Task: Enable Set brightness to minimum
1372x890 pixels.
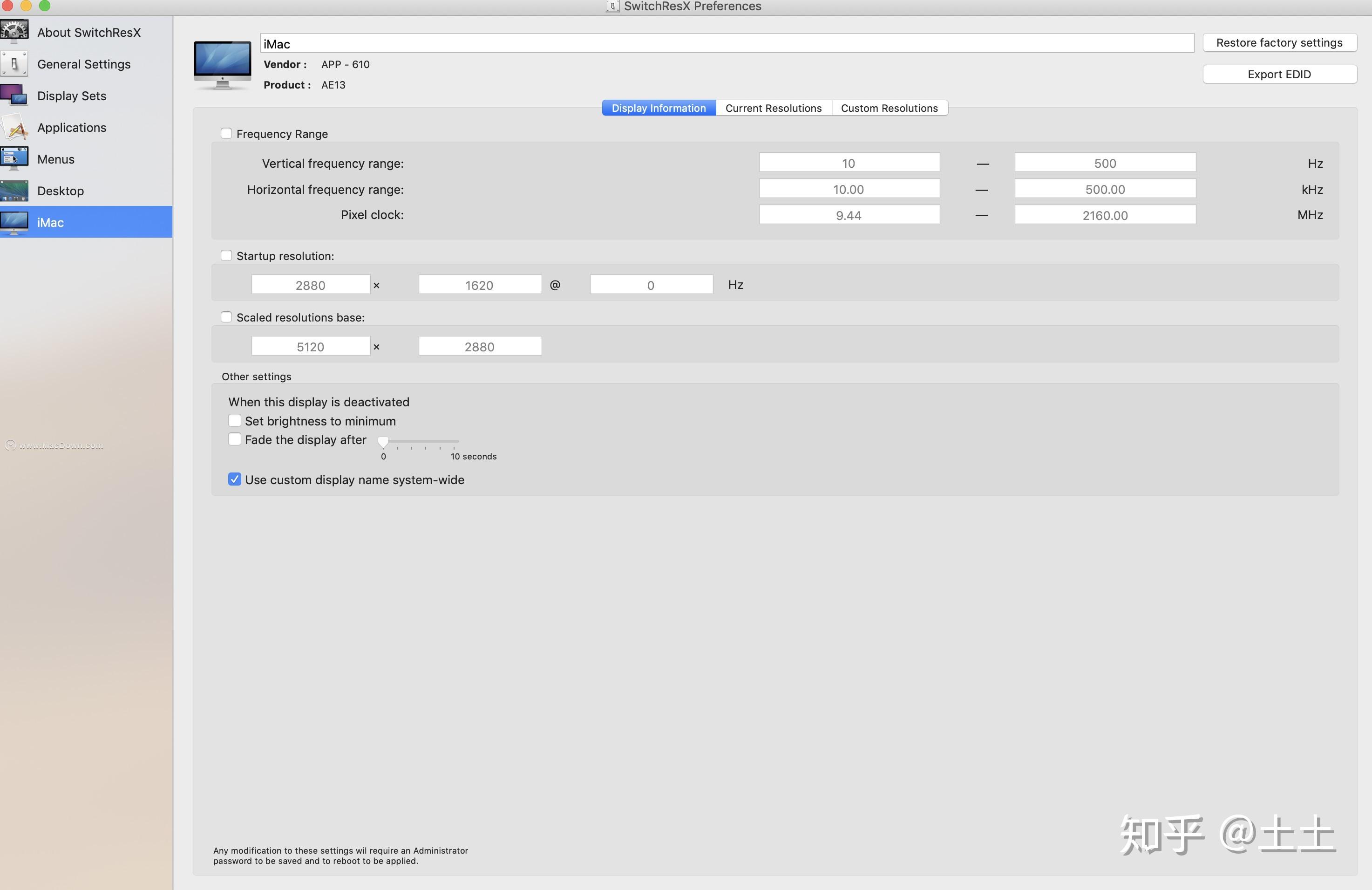Action: click(x=235, y=420)
